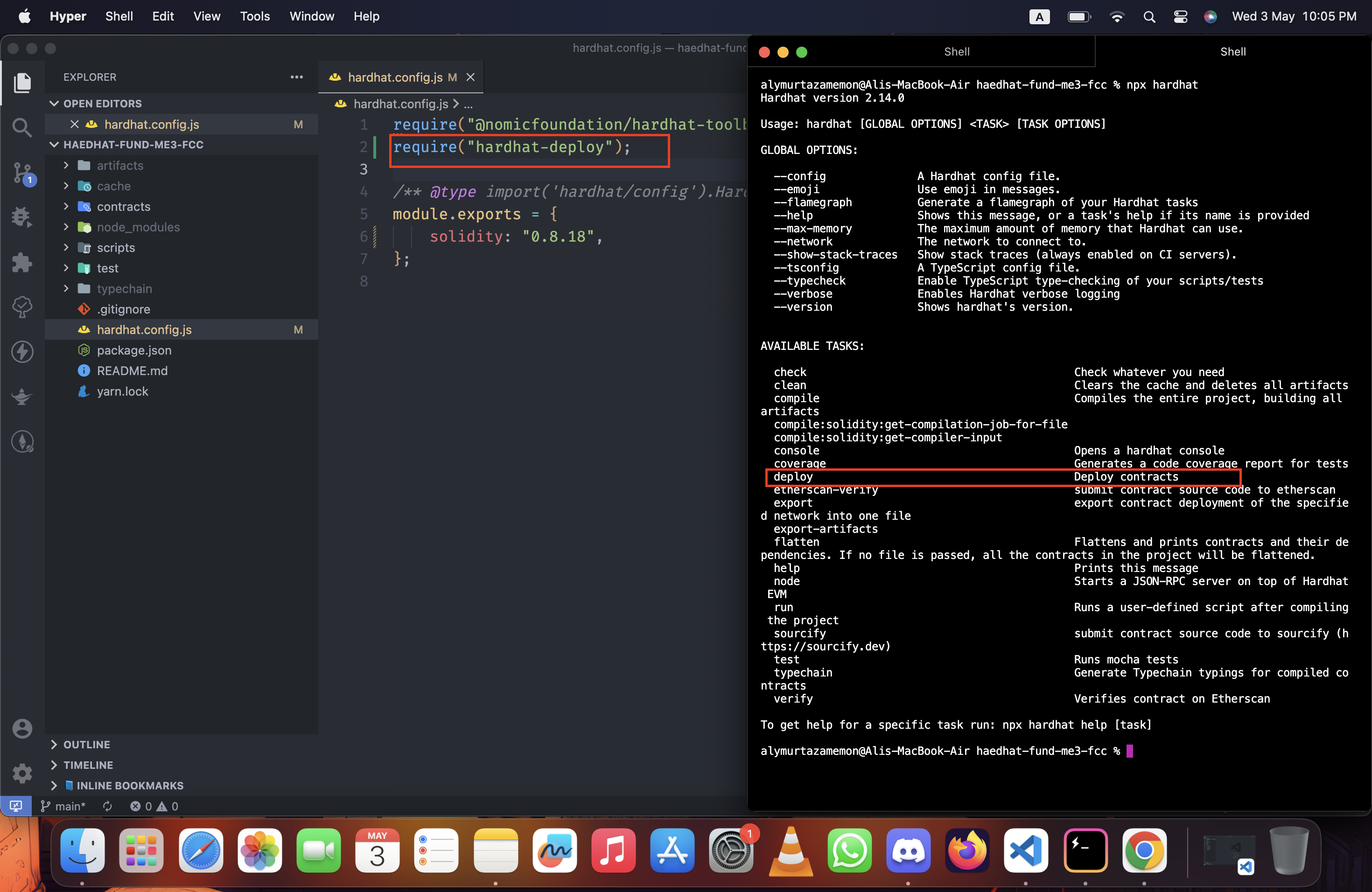Collapse the HAEDHAT-FUND-ME3-FCC folder section
Screen dimensions: 1372x892
(x=181, y=145)
